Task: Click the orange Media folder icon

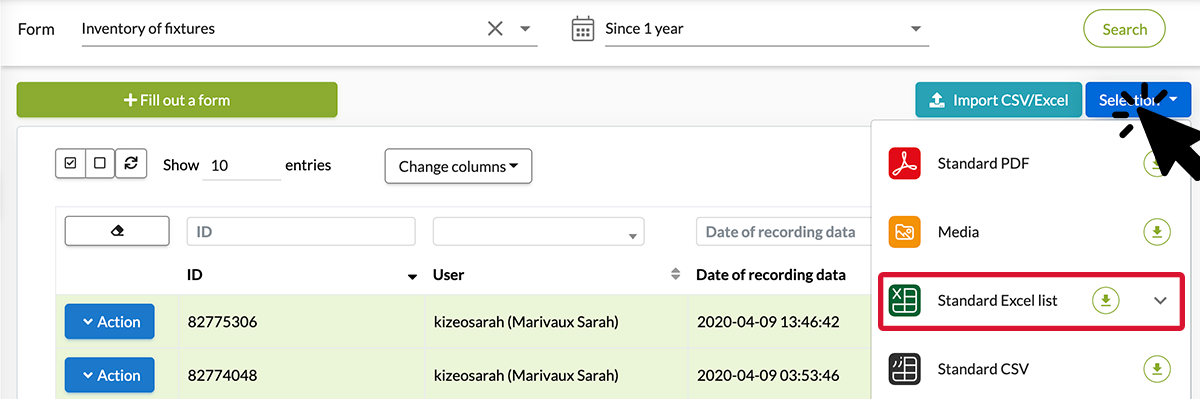Action: [x=905, y=232]
